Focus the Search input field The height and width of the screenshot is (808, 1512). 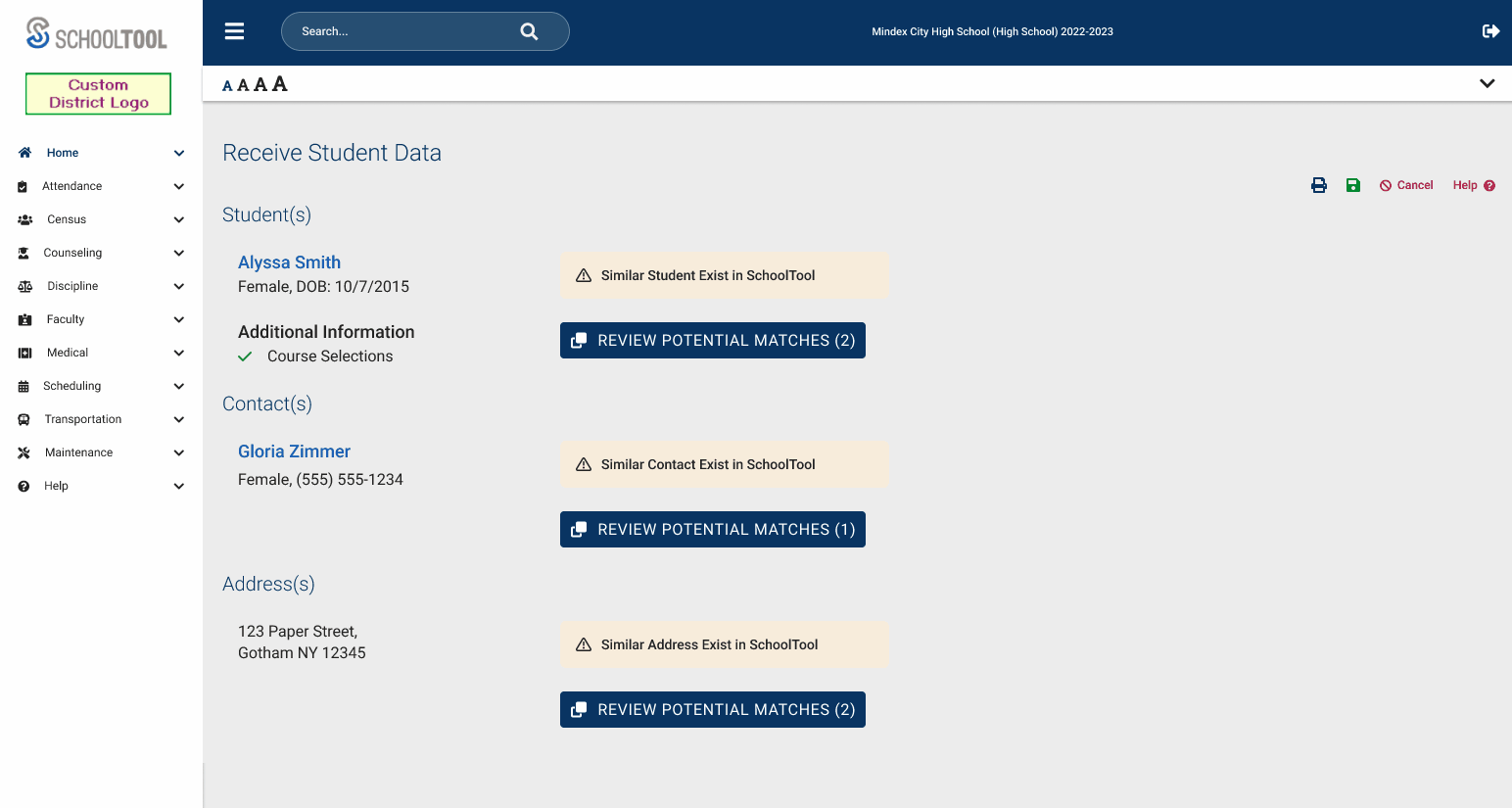pyautogui.click(x=402, y=31)
